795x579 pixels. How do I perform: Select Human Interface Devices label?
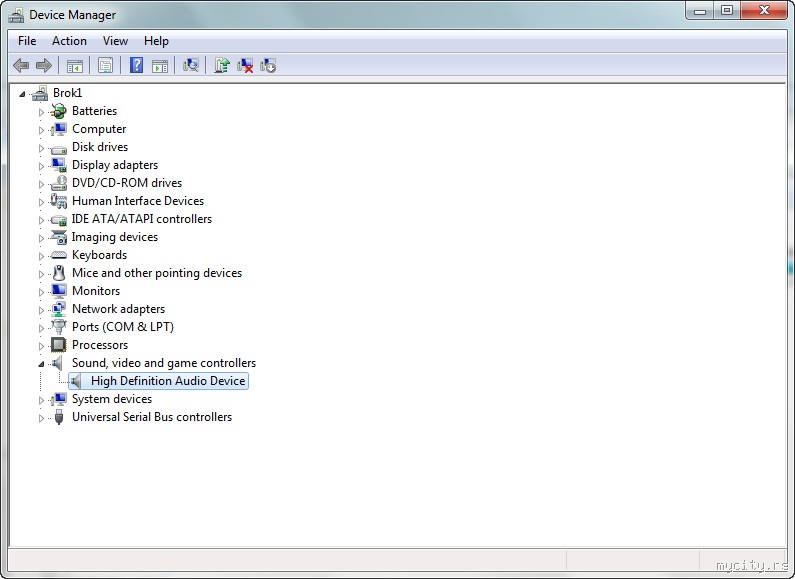tap(138, 201)
